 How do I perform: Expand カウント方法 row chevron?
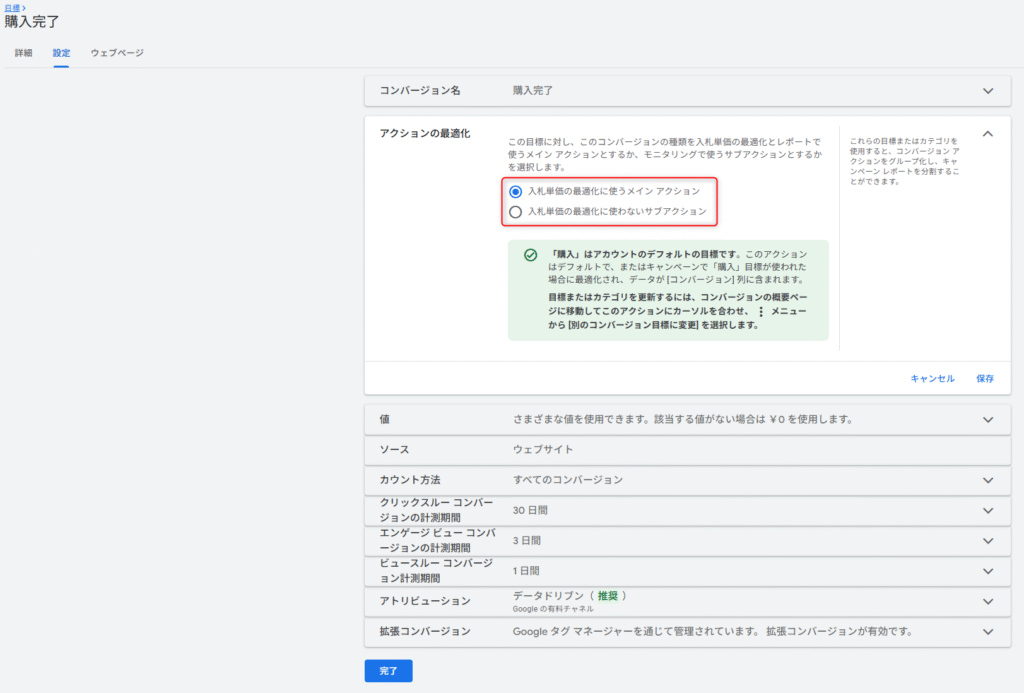pyautogui.click(x=987, y=480)
